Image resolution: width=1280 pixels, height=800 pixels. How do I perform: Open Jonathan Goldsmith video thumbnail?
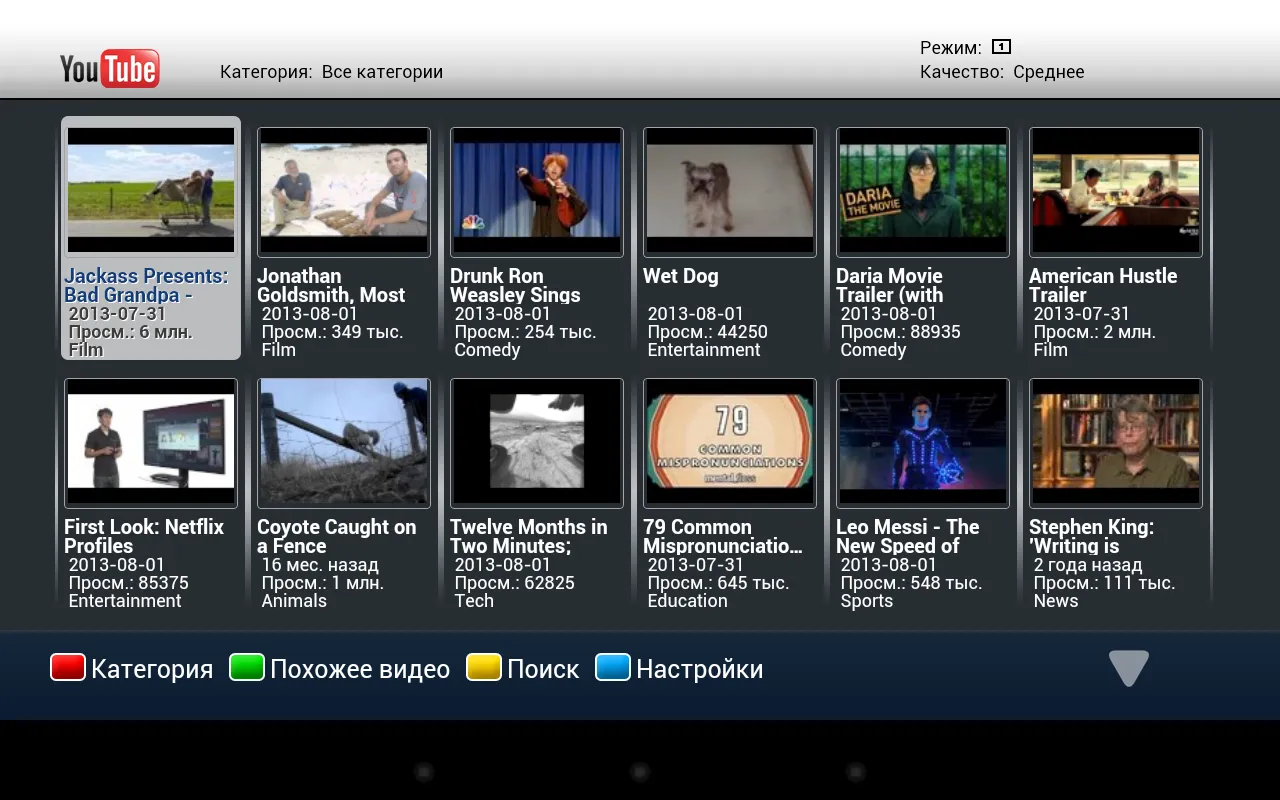tap(344, 191)
